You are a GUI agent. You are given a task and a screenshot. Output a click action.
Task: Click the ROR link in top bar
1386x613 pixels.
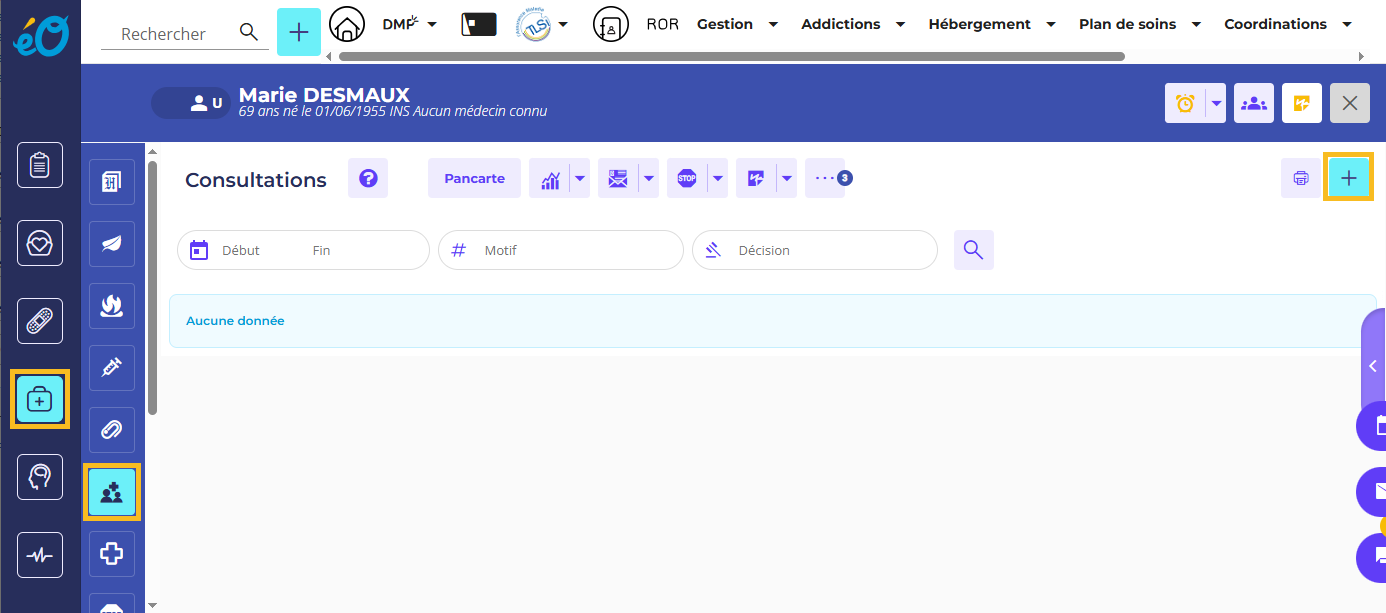pyautogui.click(x=662, y=24)
